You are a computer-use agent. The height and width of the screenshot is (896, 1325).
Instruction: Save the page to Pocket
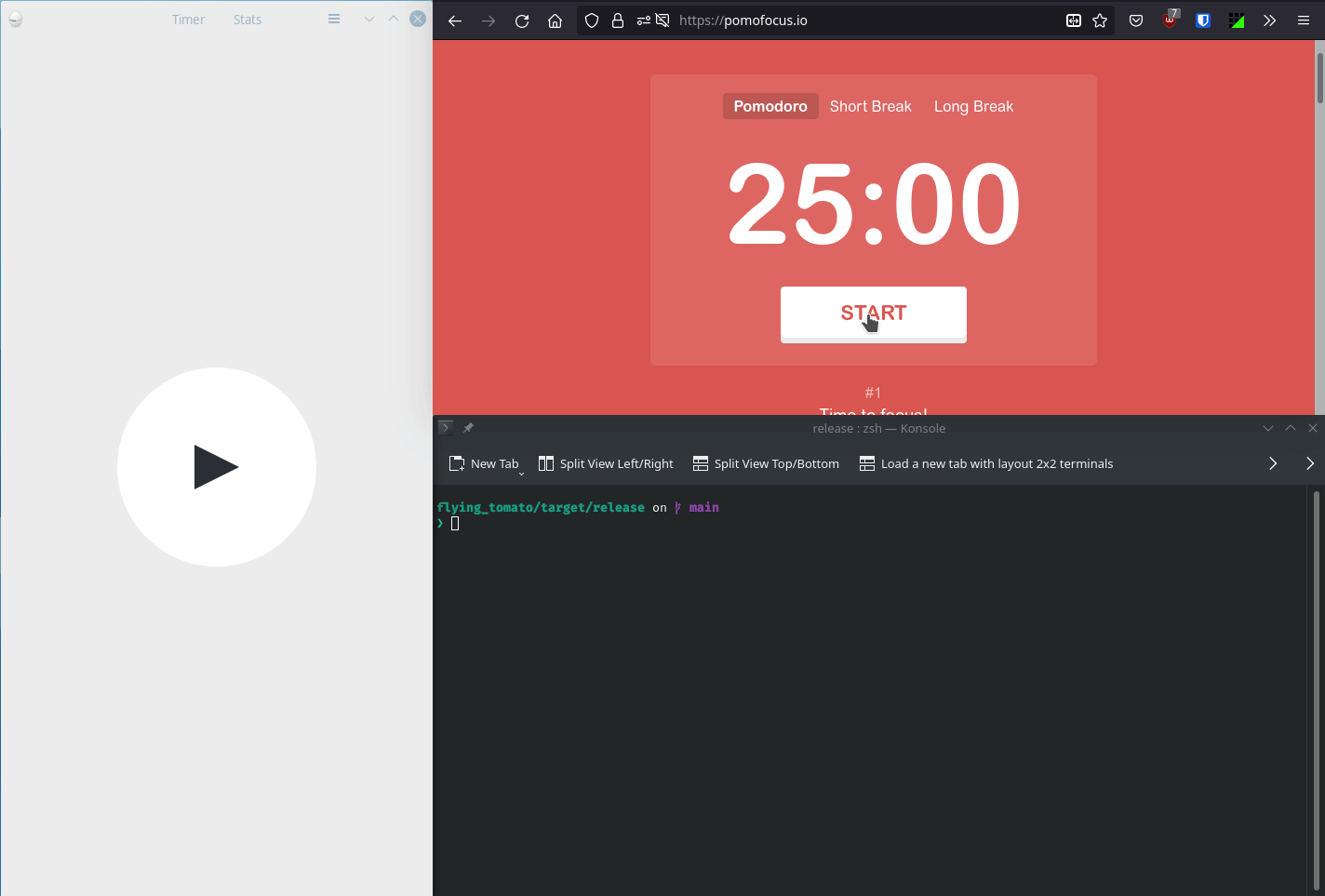[1136, 20]
